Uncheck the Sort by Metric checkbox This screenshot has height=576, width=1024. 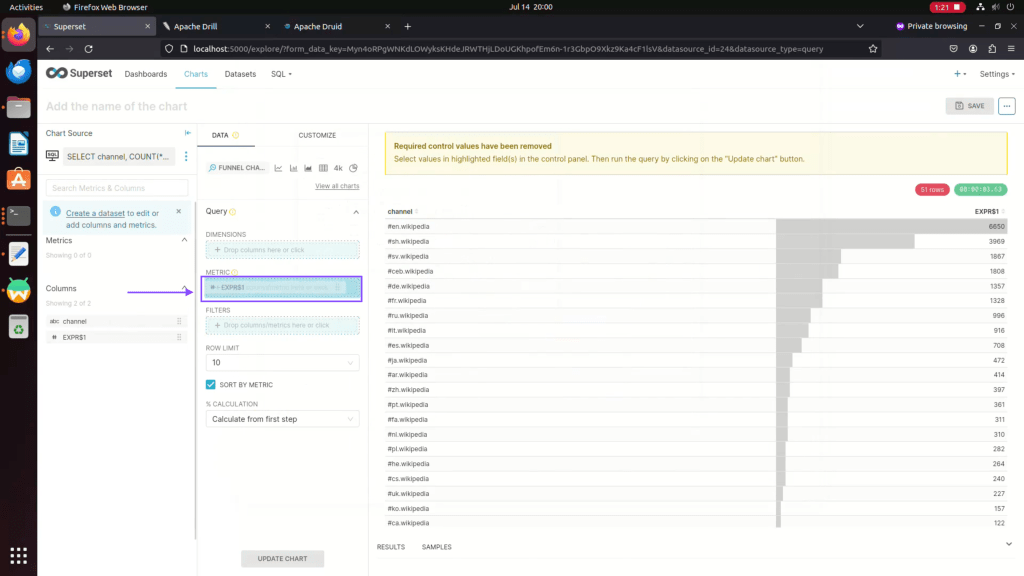(x=211, y=384)
